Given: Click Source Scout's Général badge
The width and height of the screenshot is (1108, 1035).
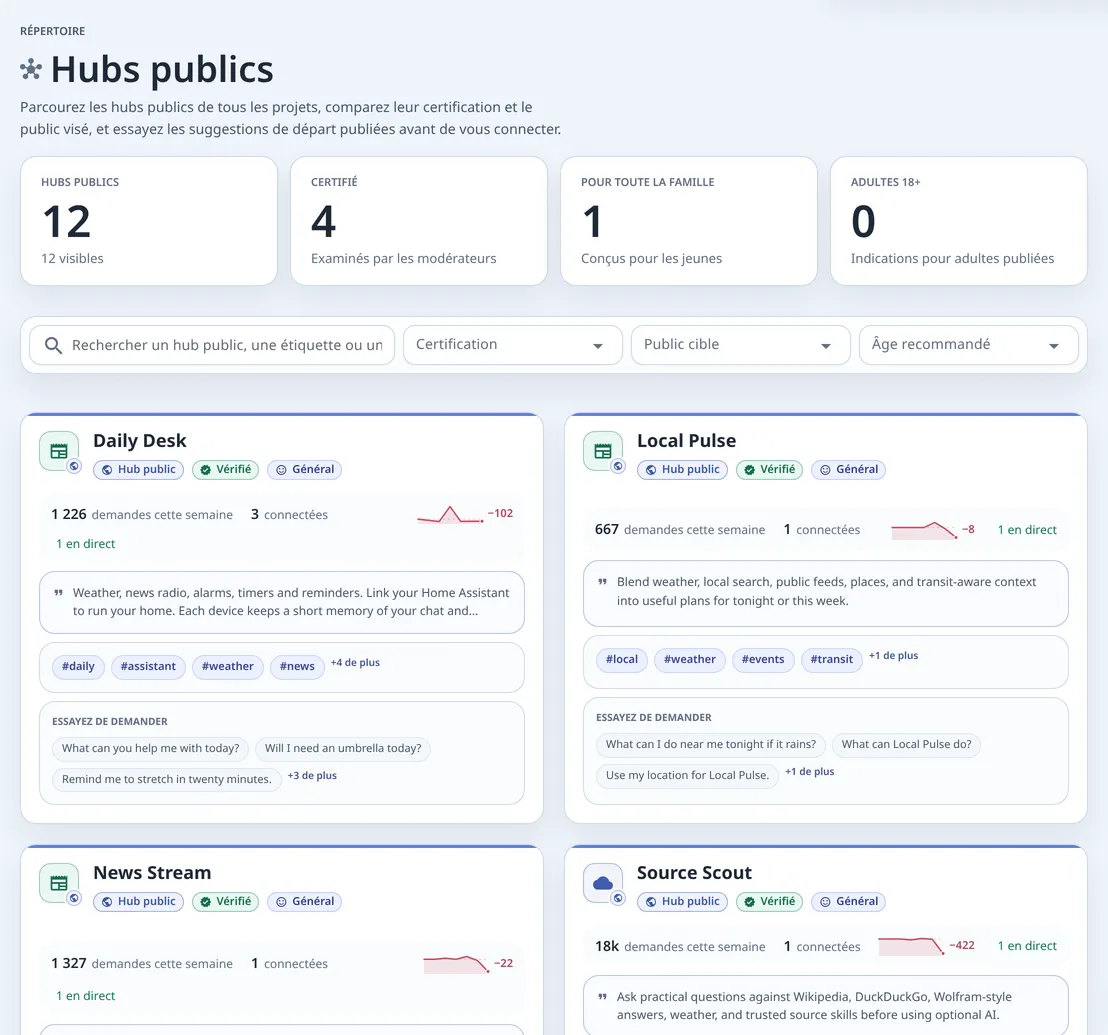Looking at the screenshot, I should [x=849, y=902].
